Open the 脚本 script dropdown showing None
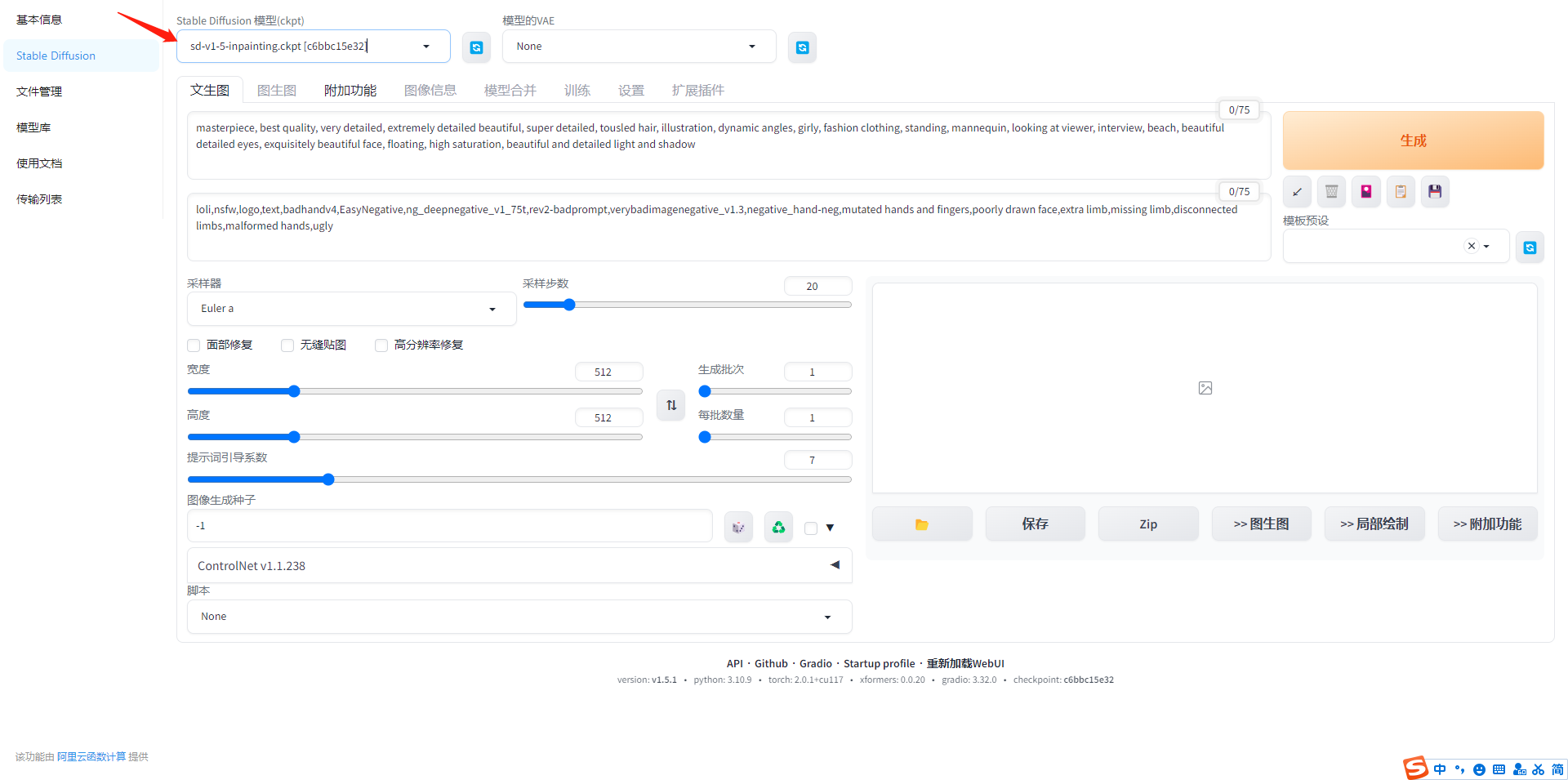1568x780 pixels. click(x=519, y=617)
